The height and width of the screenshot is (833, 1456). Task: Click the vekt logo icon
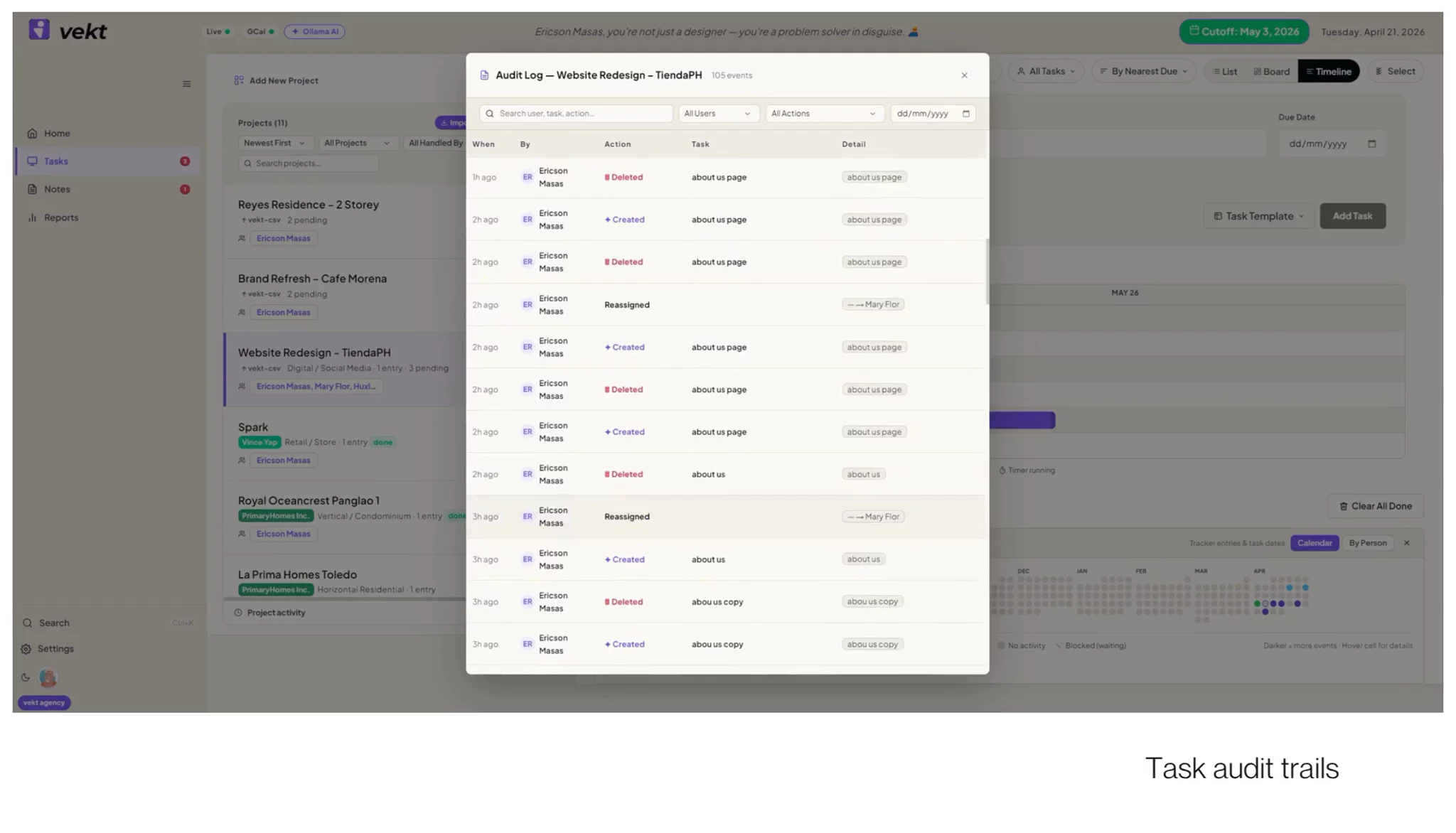point(39,30)
